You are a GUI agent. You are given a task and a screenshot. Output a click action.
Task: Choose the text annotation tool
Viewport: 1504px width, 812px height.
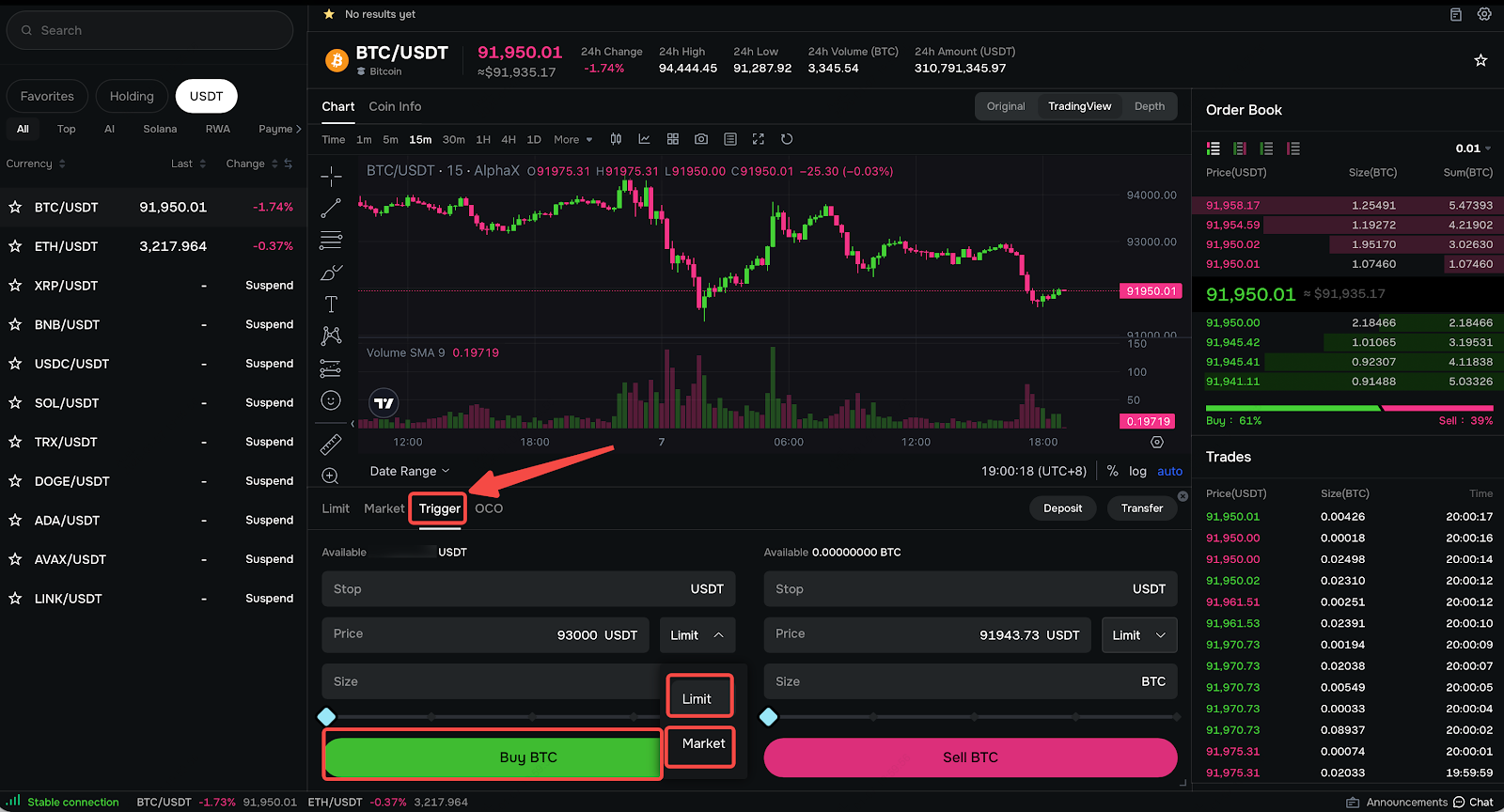point(331,304)
